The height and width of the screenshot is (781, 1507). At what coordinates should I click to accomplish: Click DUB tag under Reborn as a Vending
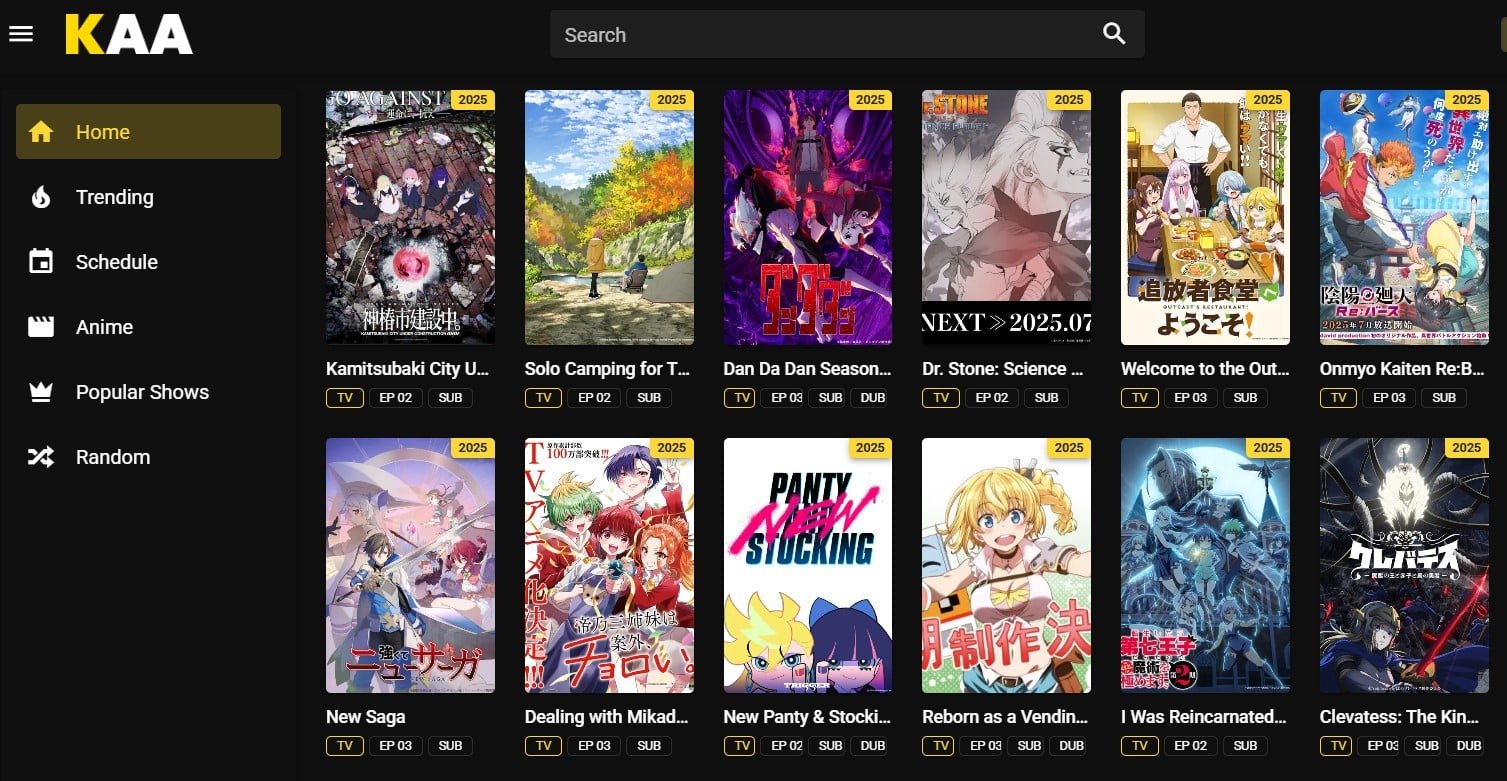1071,746
